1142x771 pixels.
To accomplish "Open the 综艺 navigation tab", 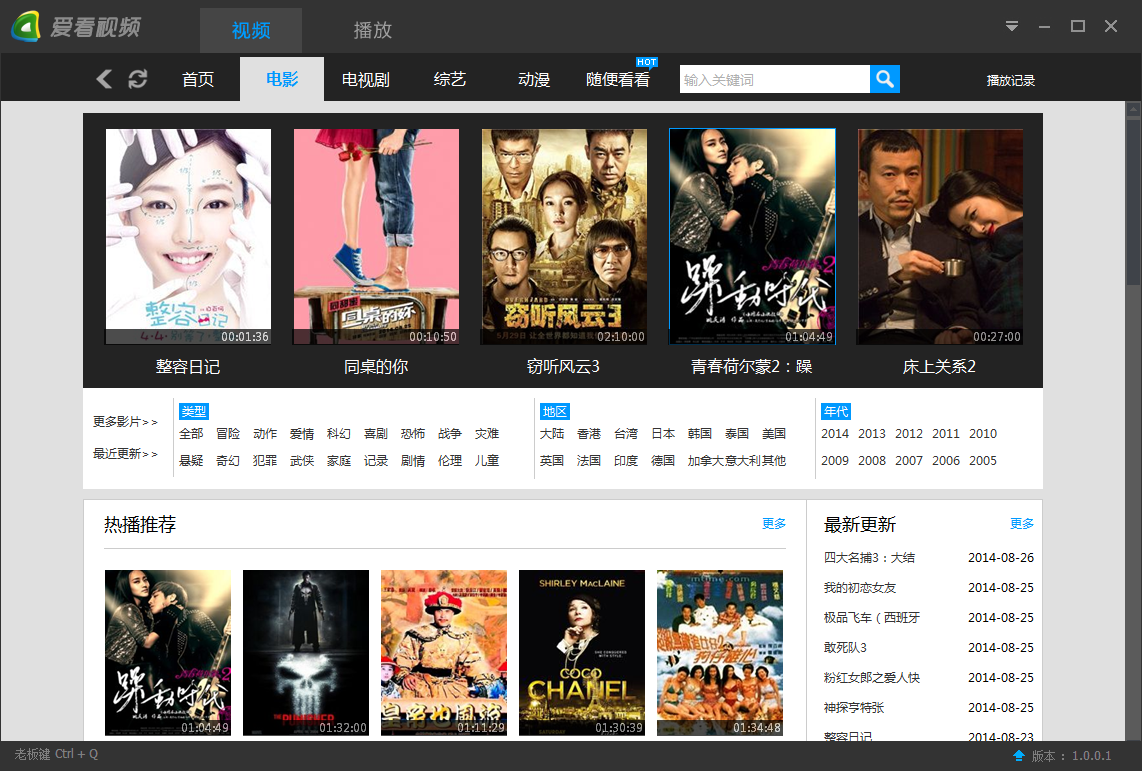I will [449, 79].
